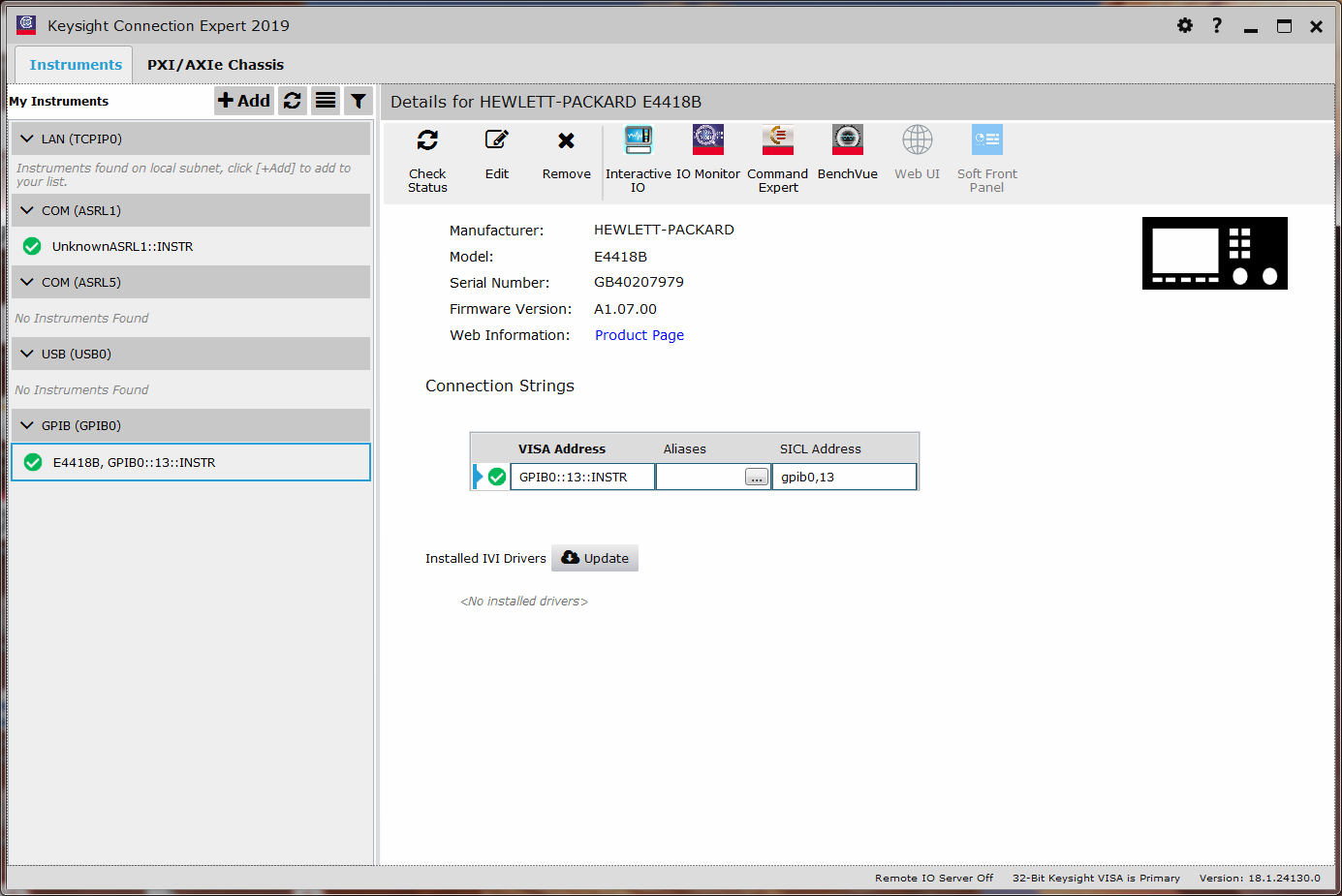Launch Command Expert
Screen dimensions: 1342x896
777,141
